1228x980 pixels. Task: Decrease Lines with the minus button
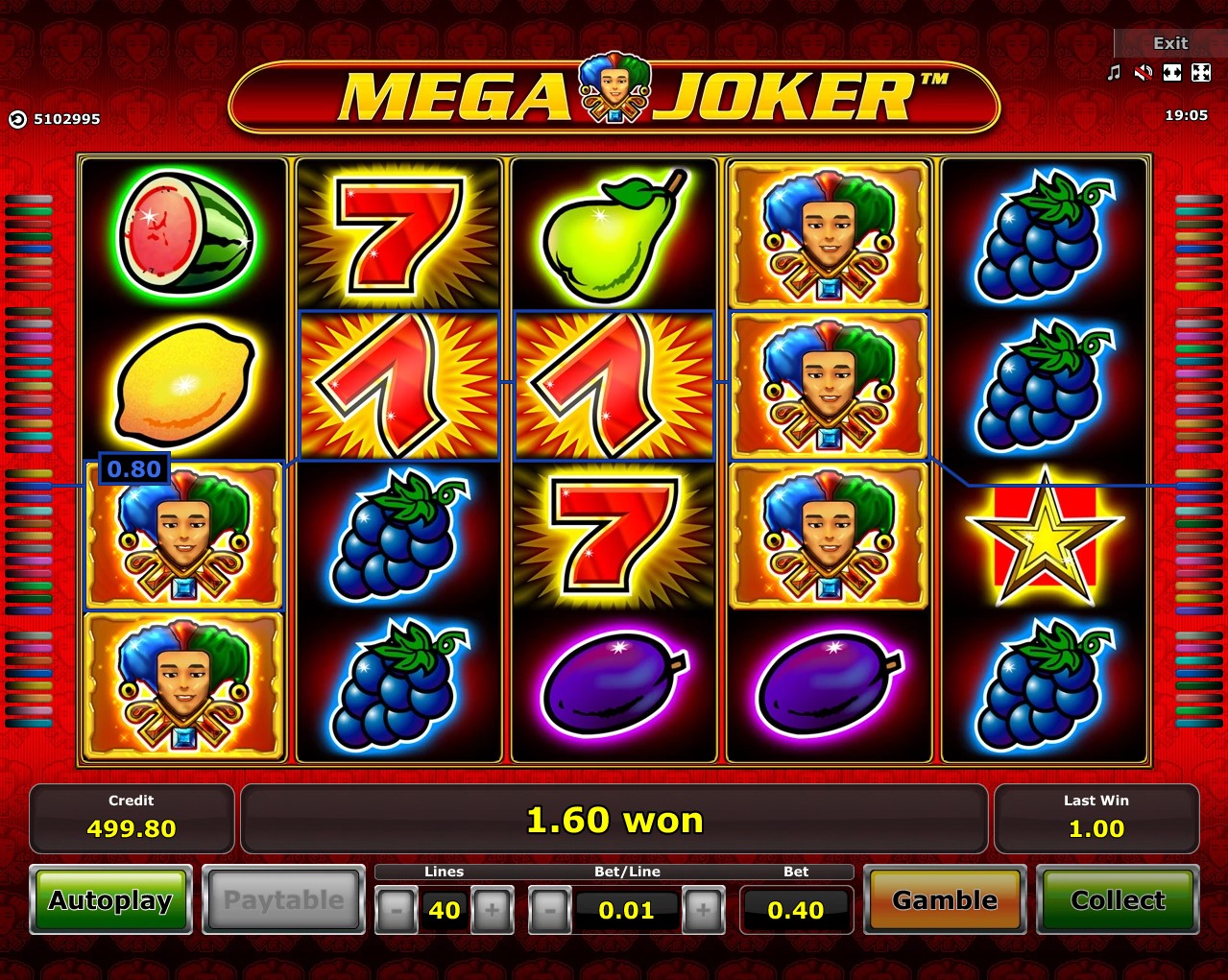tap(396, 910)
